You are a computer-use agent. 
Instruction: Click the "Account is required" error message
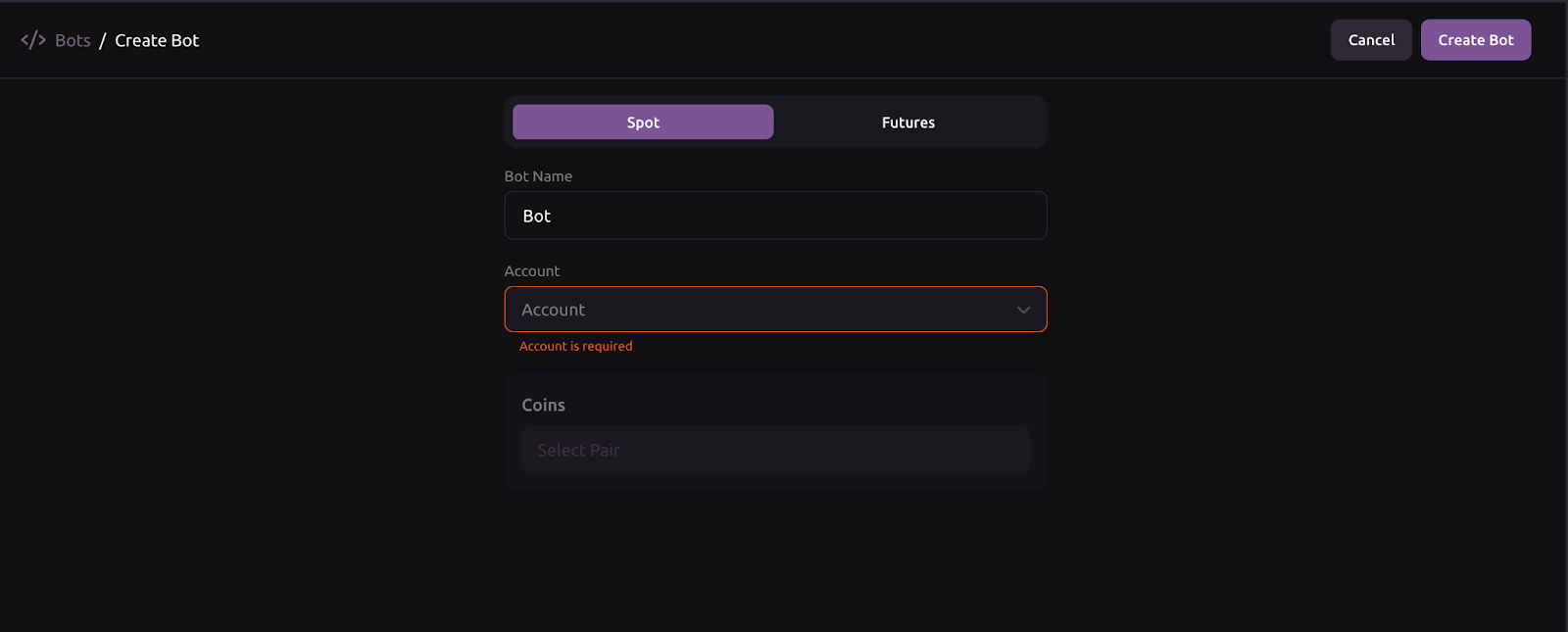tap(576, 346)
